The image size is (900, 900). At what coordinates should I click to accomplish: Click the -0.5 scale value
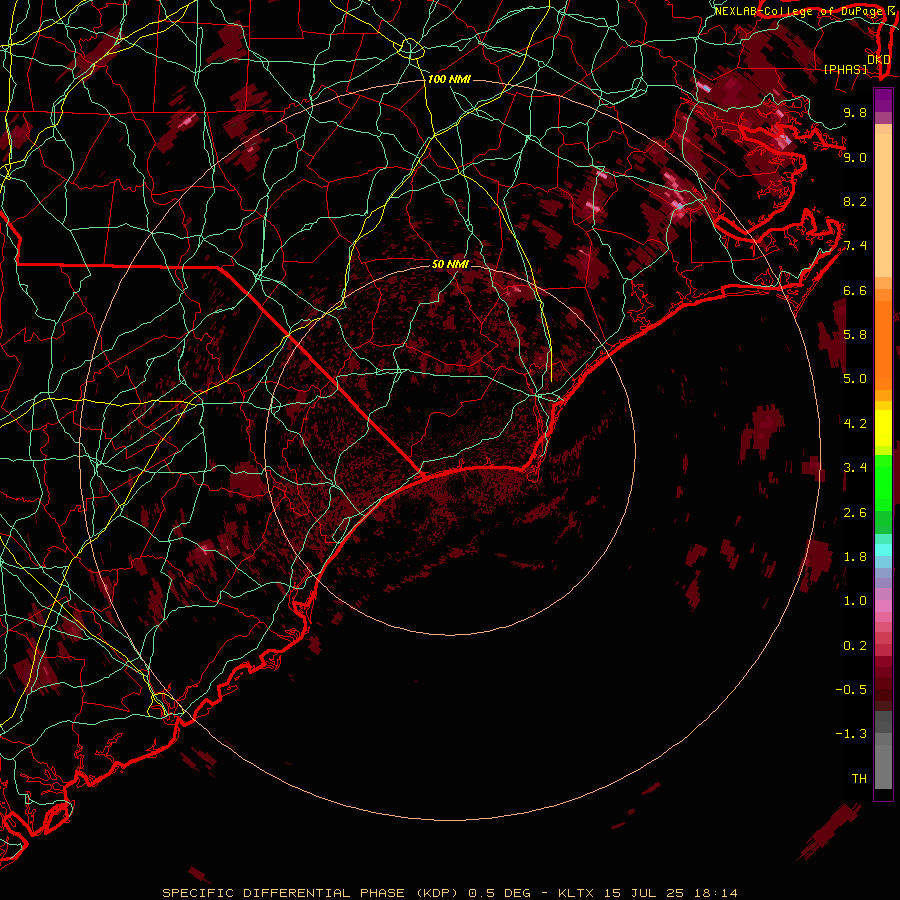tap(851, 690)
